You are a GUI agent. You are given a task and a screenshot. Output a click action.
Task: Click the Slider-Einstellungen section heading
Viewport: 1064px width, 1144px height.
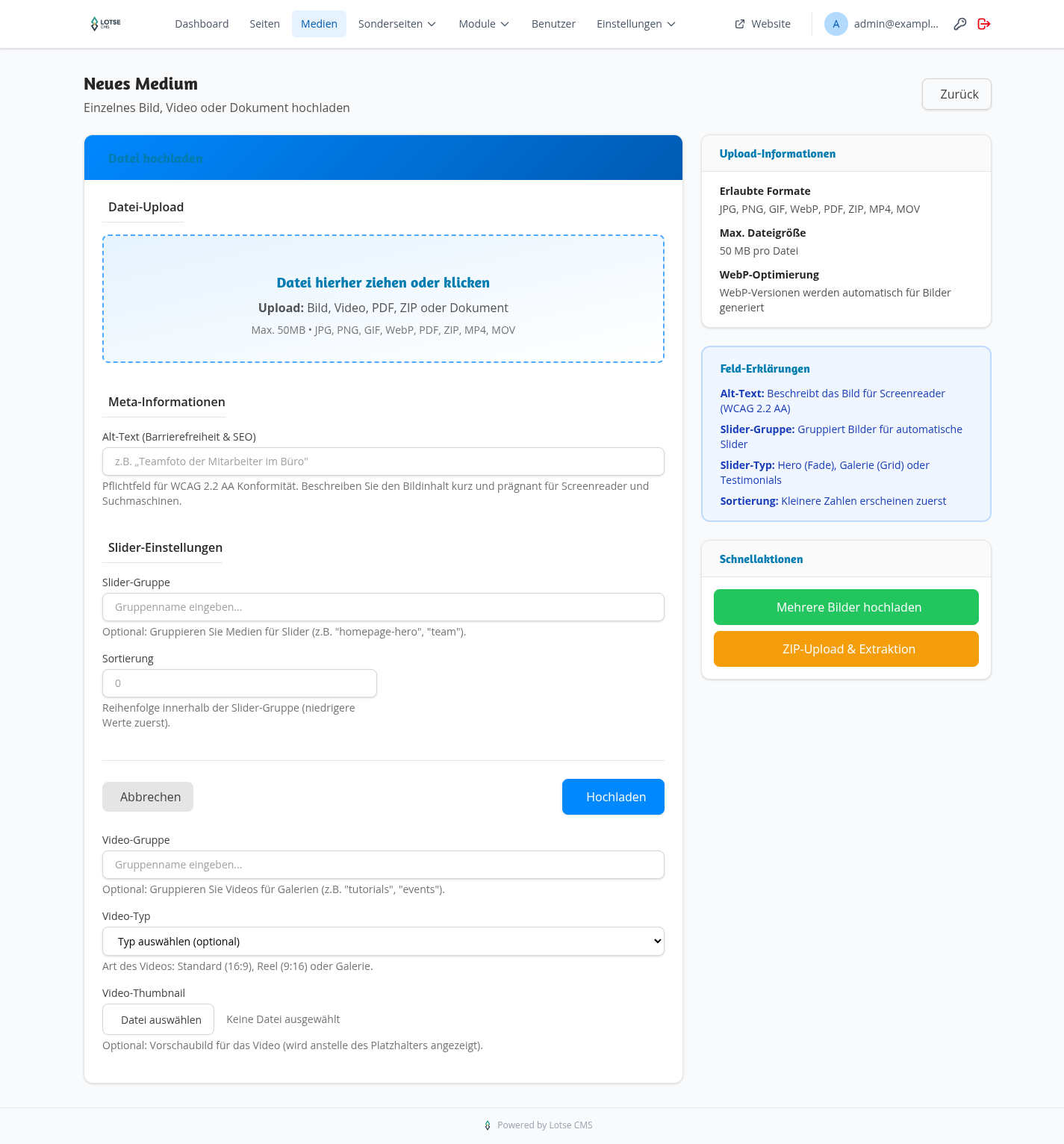coord(165,547)
